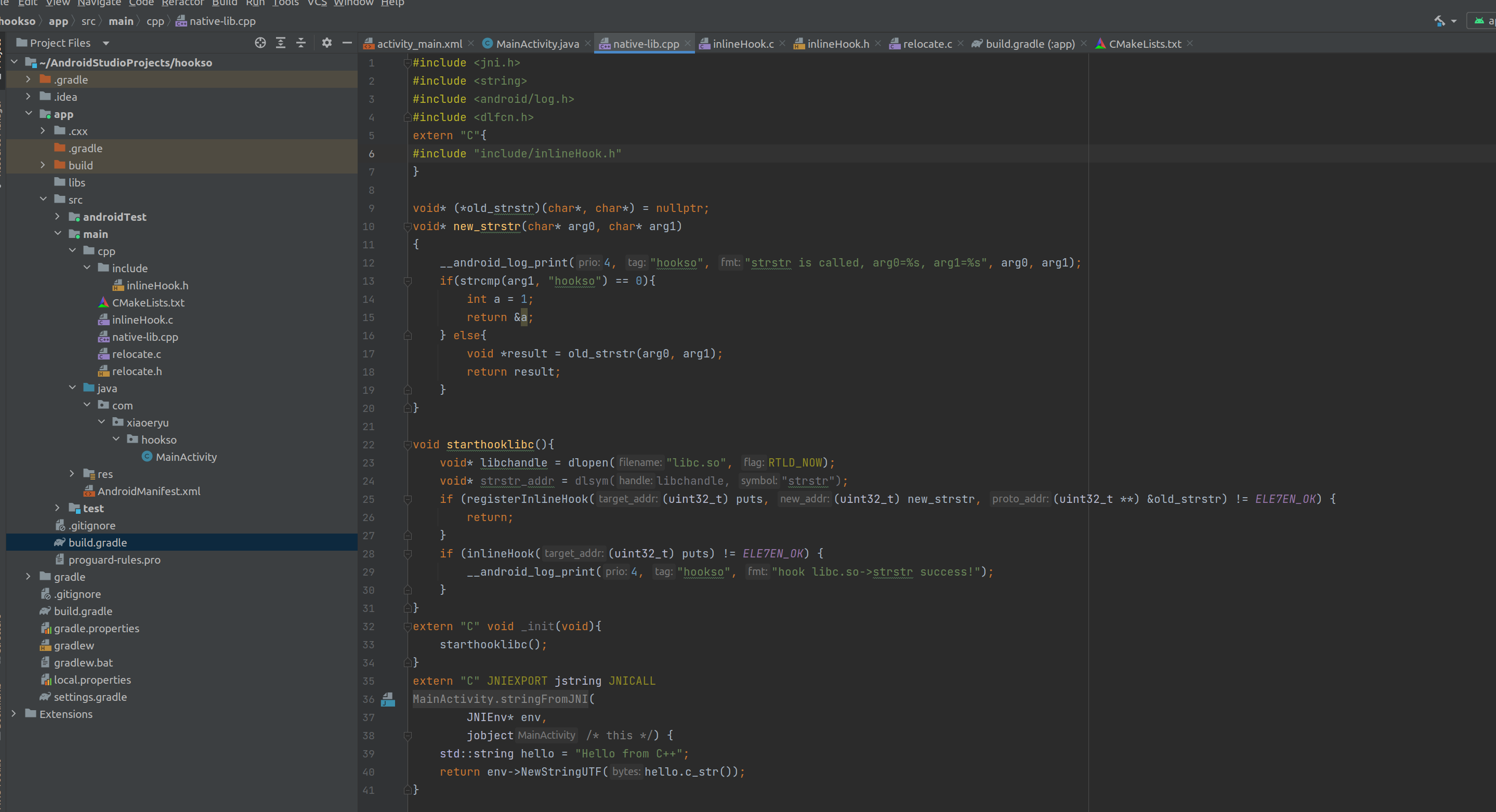Select MainActivity in the project tree
Viewport: 1496px width, 812px height.
(x=186, y=457)
